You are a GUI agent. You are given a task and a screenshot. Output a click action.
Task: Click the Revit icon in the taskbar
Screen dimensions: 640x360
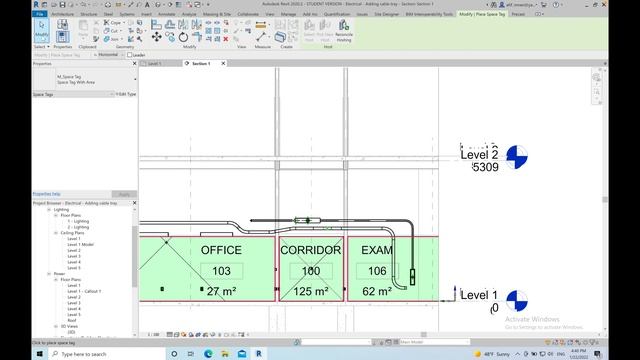tap(259, 354)
